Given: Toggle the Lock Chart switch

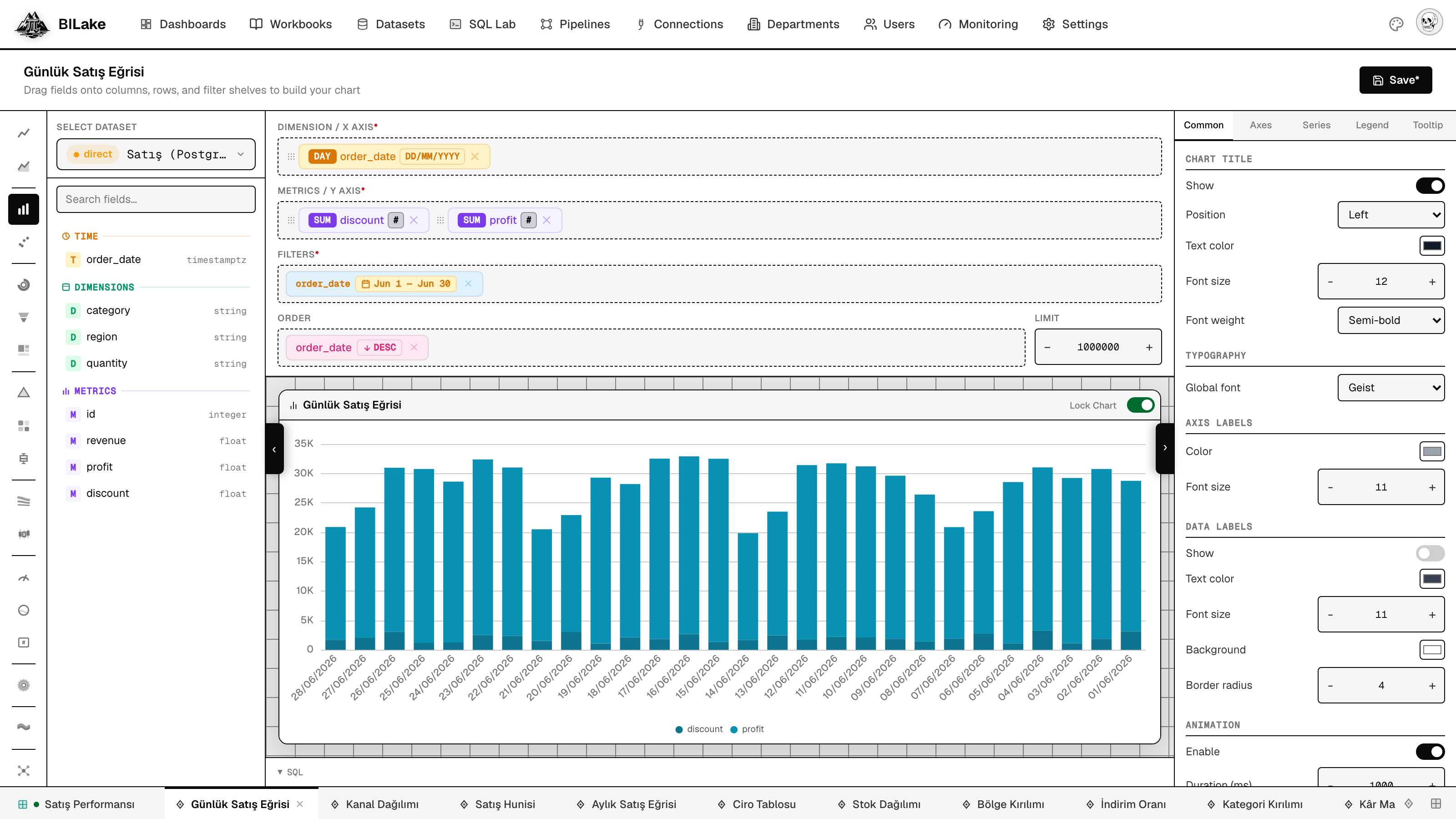Looking at the screenshot, I should click(x=1141, y=405).
